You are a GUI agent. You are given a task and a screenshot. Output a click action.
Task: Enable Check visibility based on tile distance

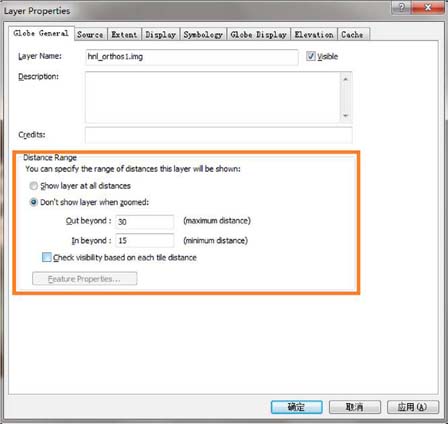[47, 257]
